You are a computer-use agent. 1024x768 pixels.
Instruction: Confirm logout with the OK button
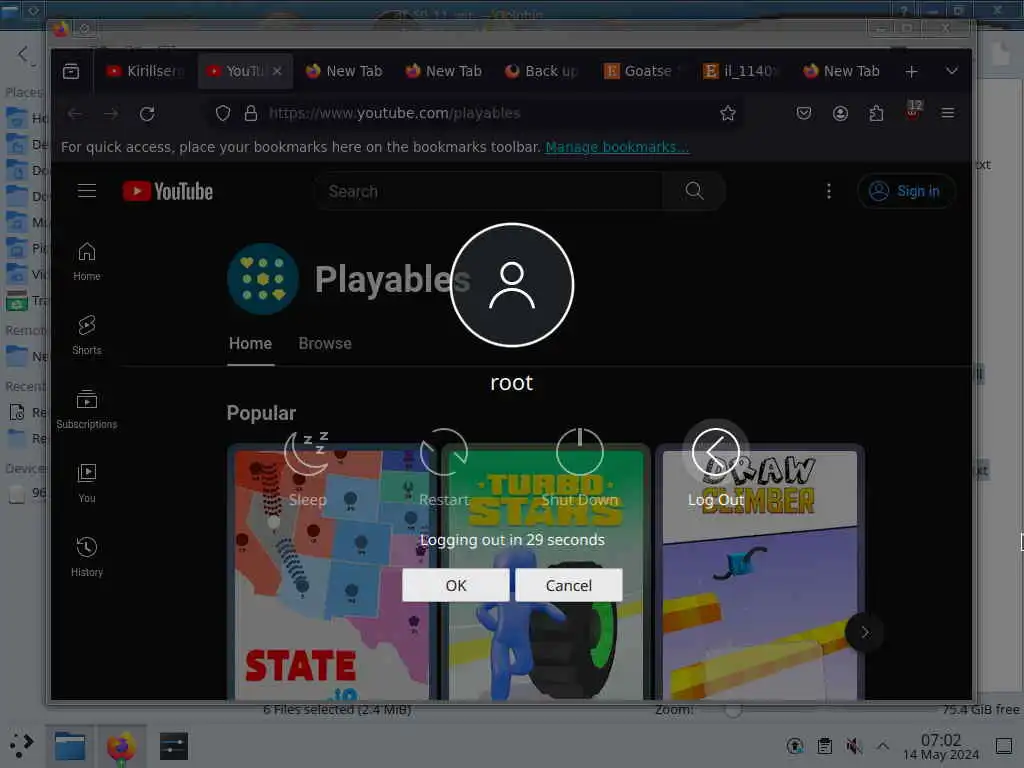pyautogui.click(x=455, y=584)
